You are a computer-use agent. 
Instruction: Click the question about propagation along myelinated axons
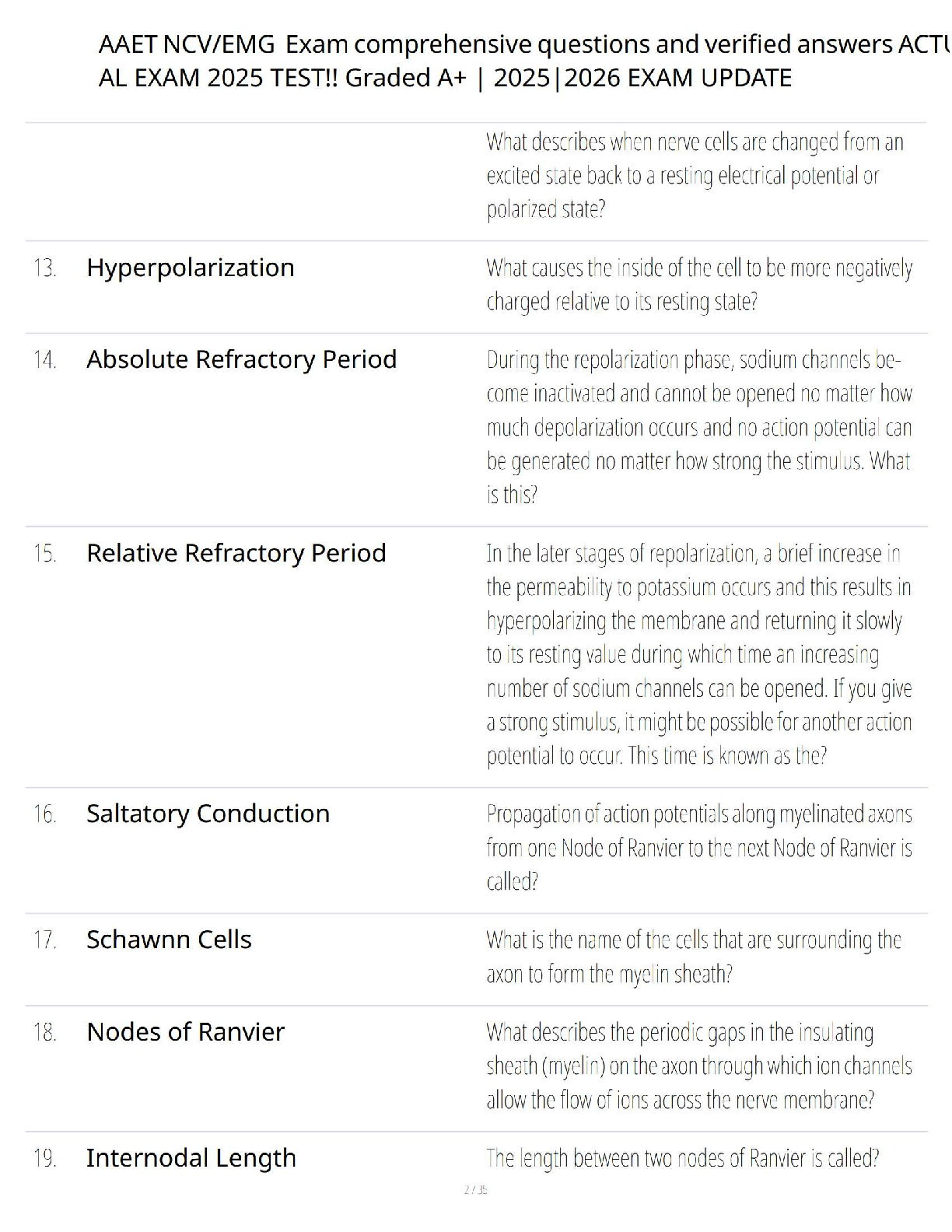tap(698, 847)
